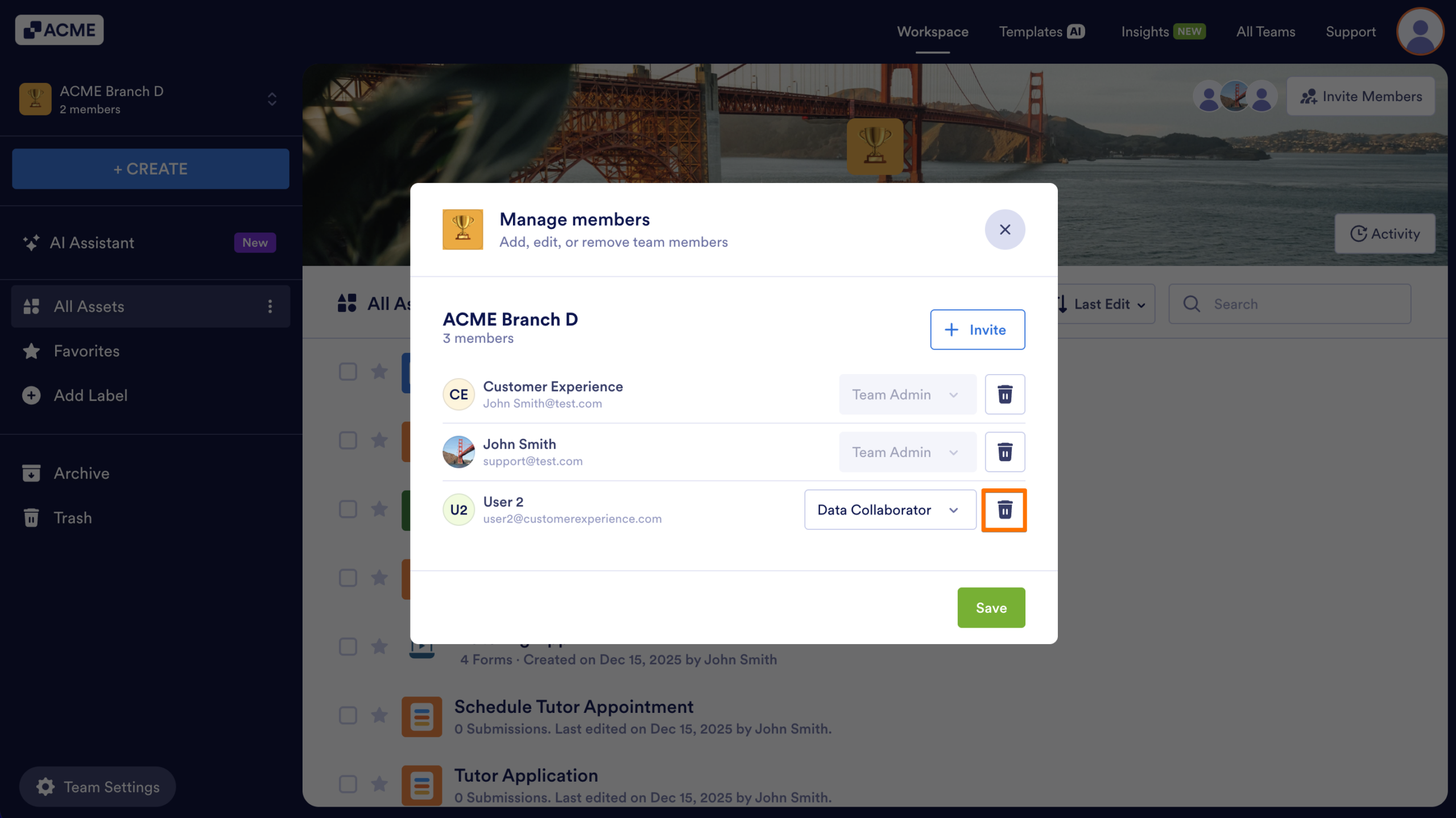This screenshot has height=818, width=1456.
Task: Tick the first asset row checkbox
Action: click(x=348, y=372)
